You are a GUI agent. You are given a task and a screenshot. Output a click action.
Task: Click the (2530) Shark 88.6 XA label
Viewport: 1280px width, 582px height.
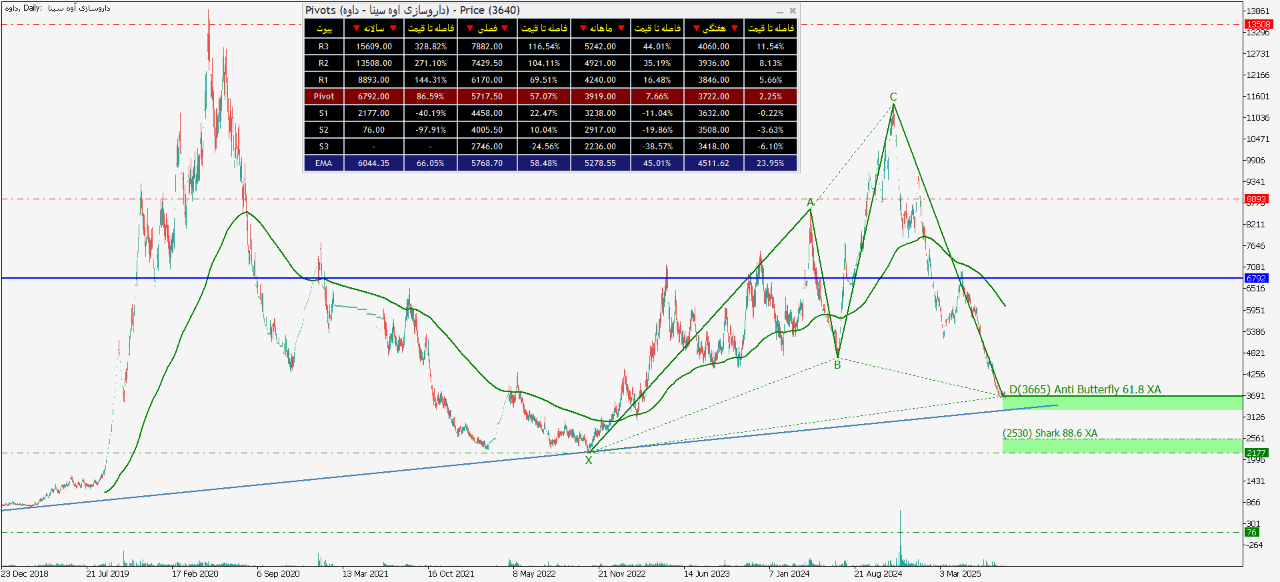1049,433
